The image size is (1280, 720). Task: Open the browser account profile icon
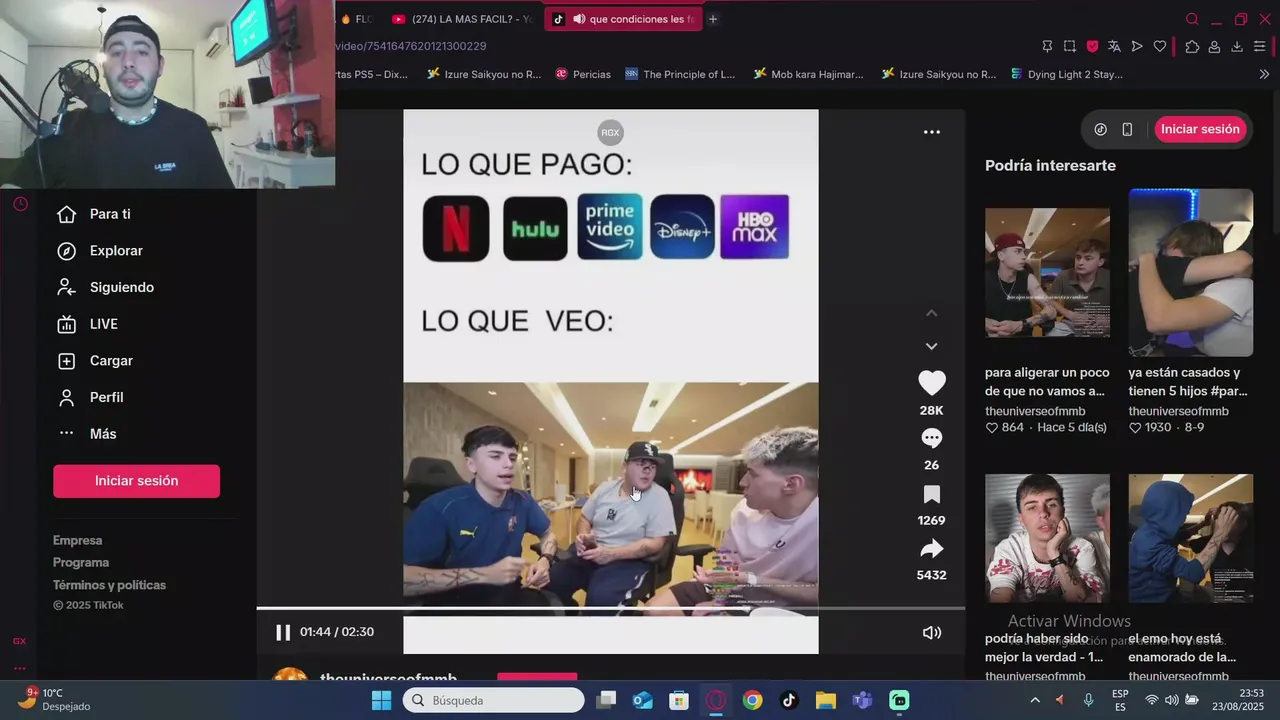click(1214, 46)
